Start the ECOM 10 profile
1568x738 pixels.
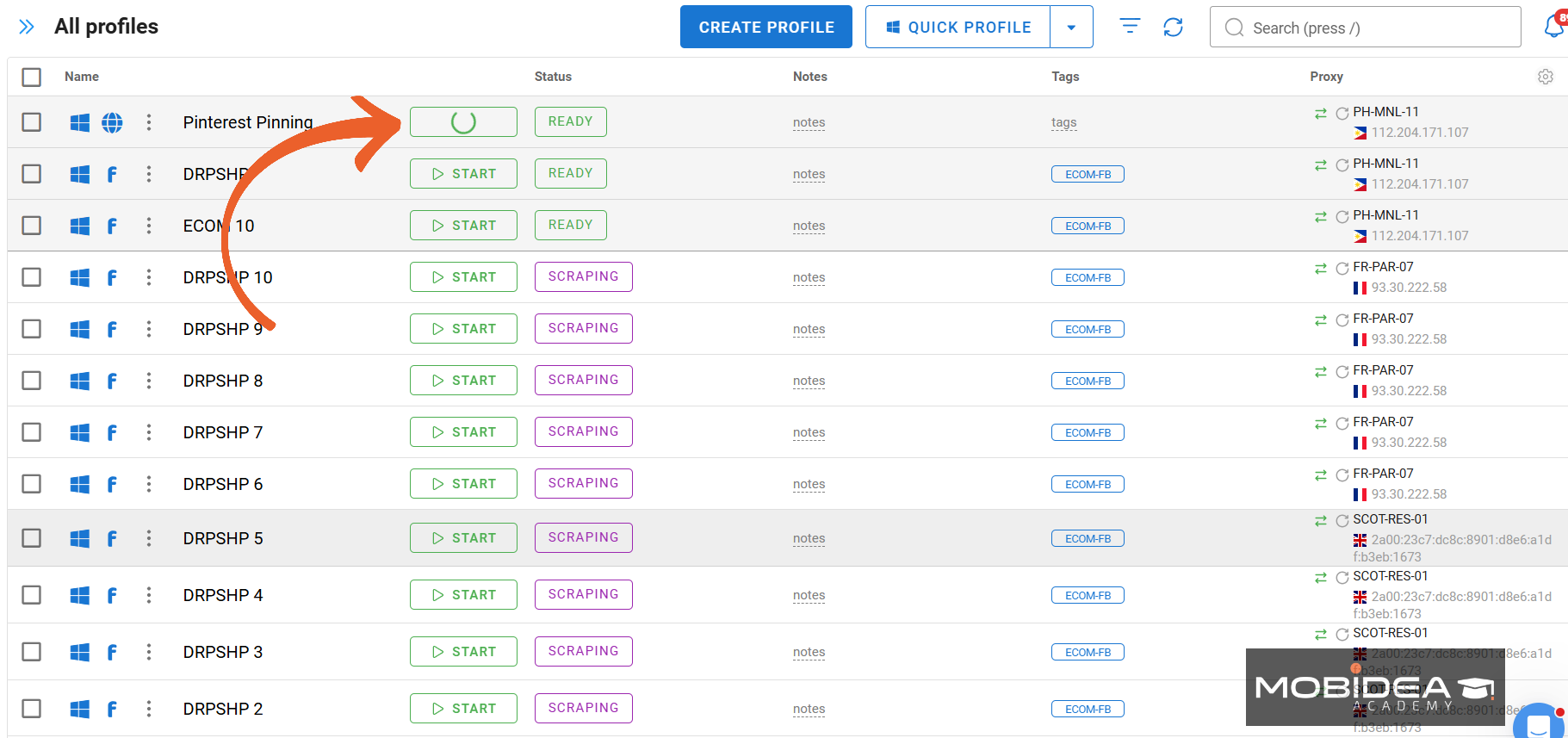click(x=463, y=225)
